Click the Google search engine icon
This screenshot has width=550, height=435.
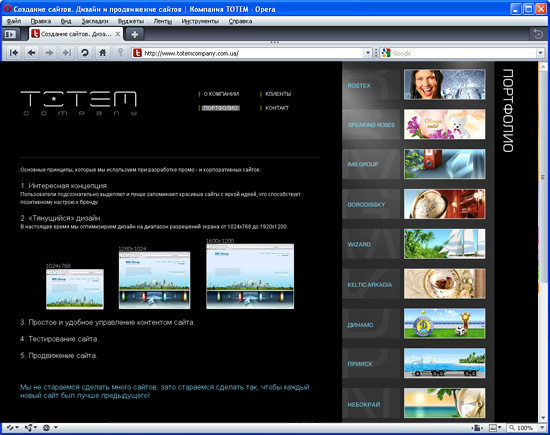385,53
